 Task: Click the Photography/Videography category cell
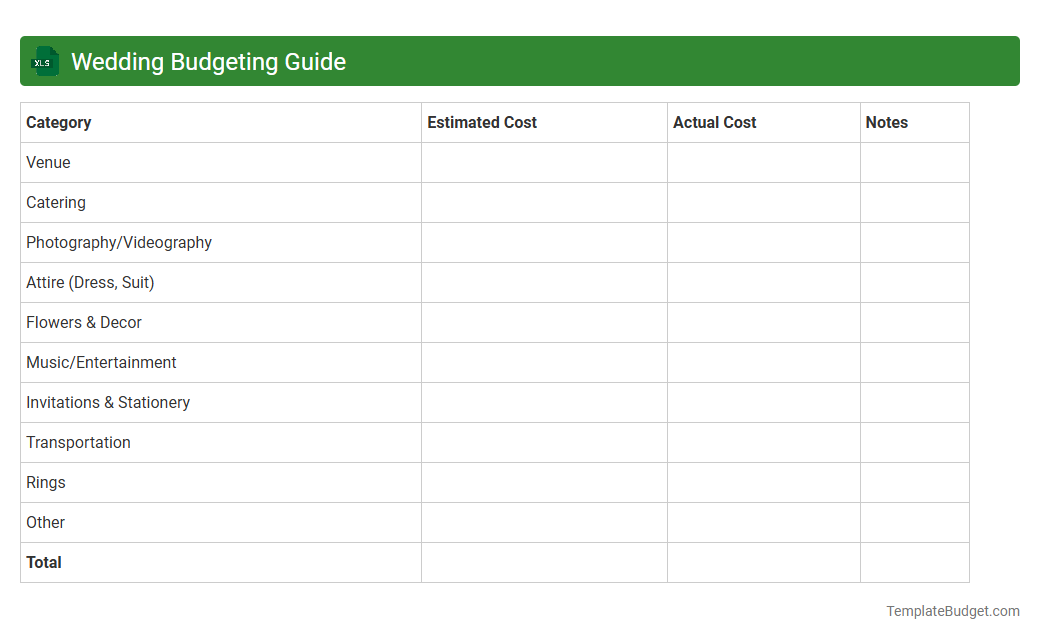[119, 242]
